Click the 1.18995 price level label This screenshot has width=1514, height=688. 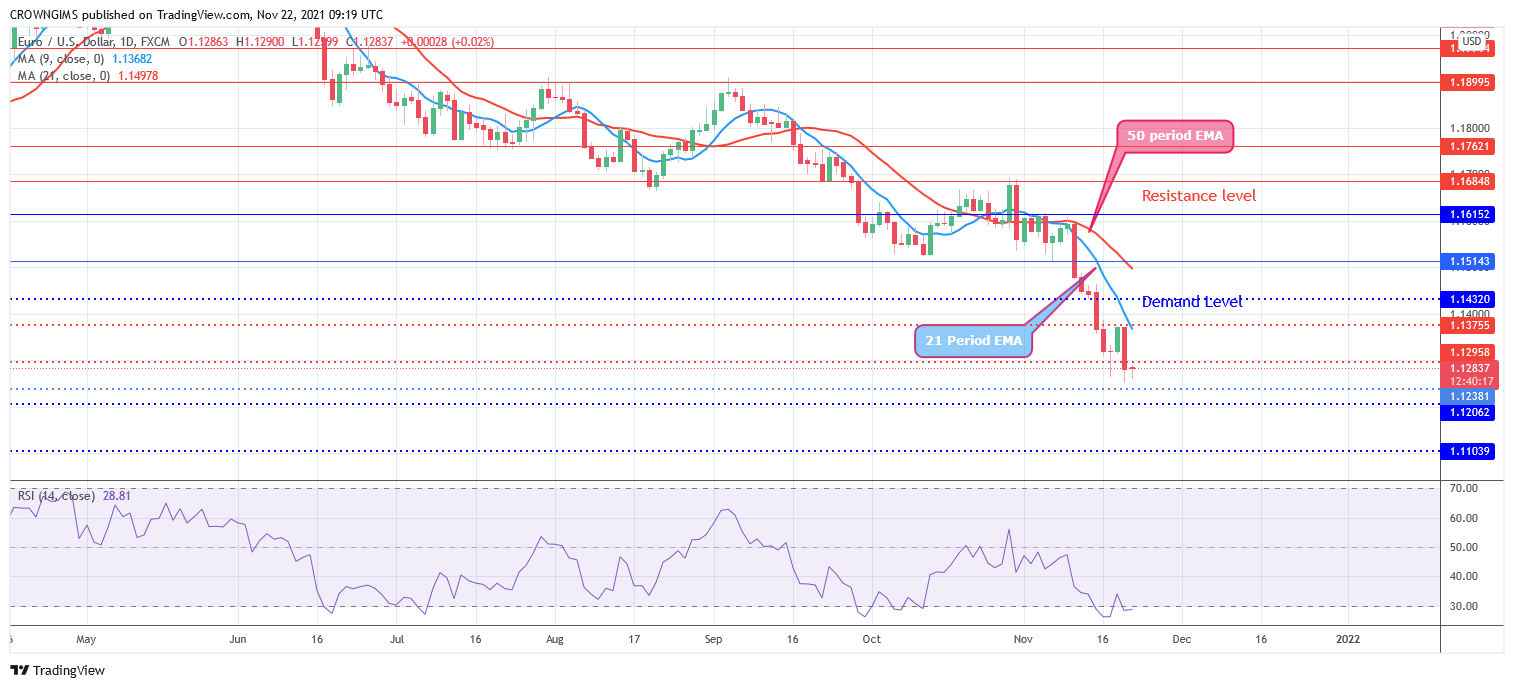pos(1467,83)
